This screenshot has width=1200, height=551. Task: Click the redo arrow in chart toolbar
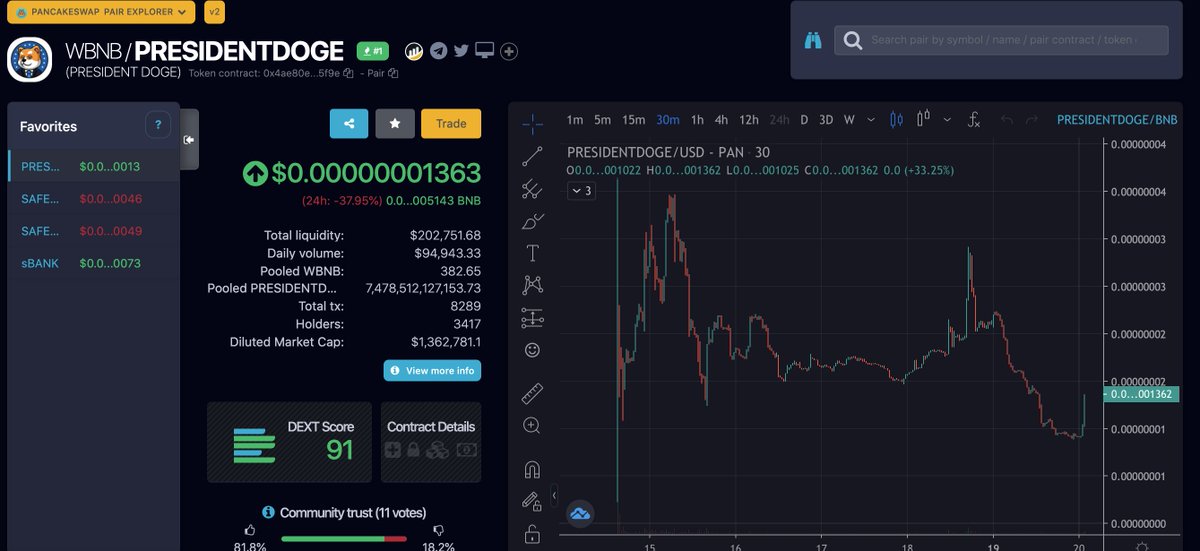click(1033, 120)
